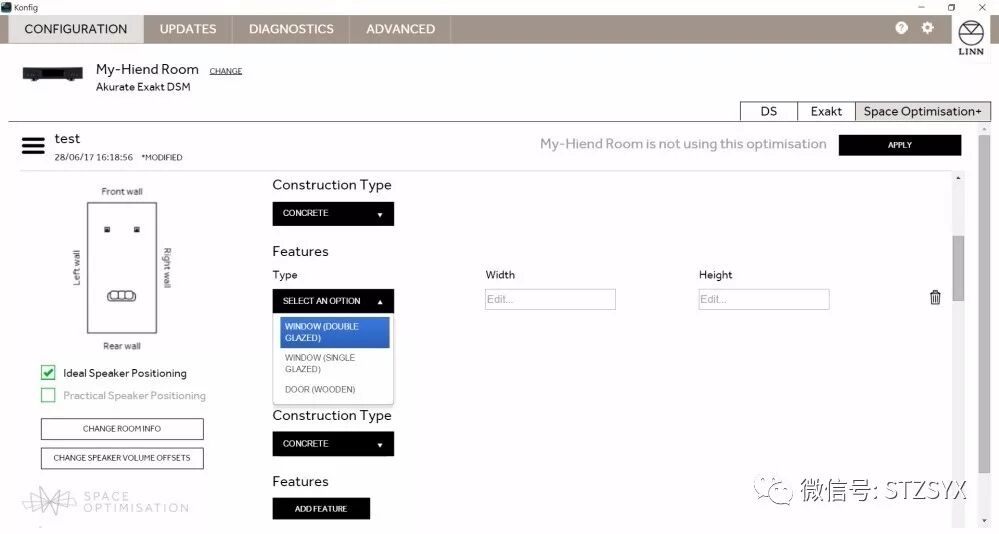This screenshot has width=999, height=534.
Task: Collapse the SELECT AN OPTION type dropdown
Action: point(333,301)
